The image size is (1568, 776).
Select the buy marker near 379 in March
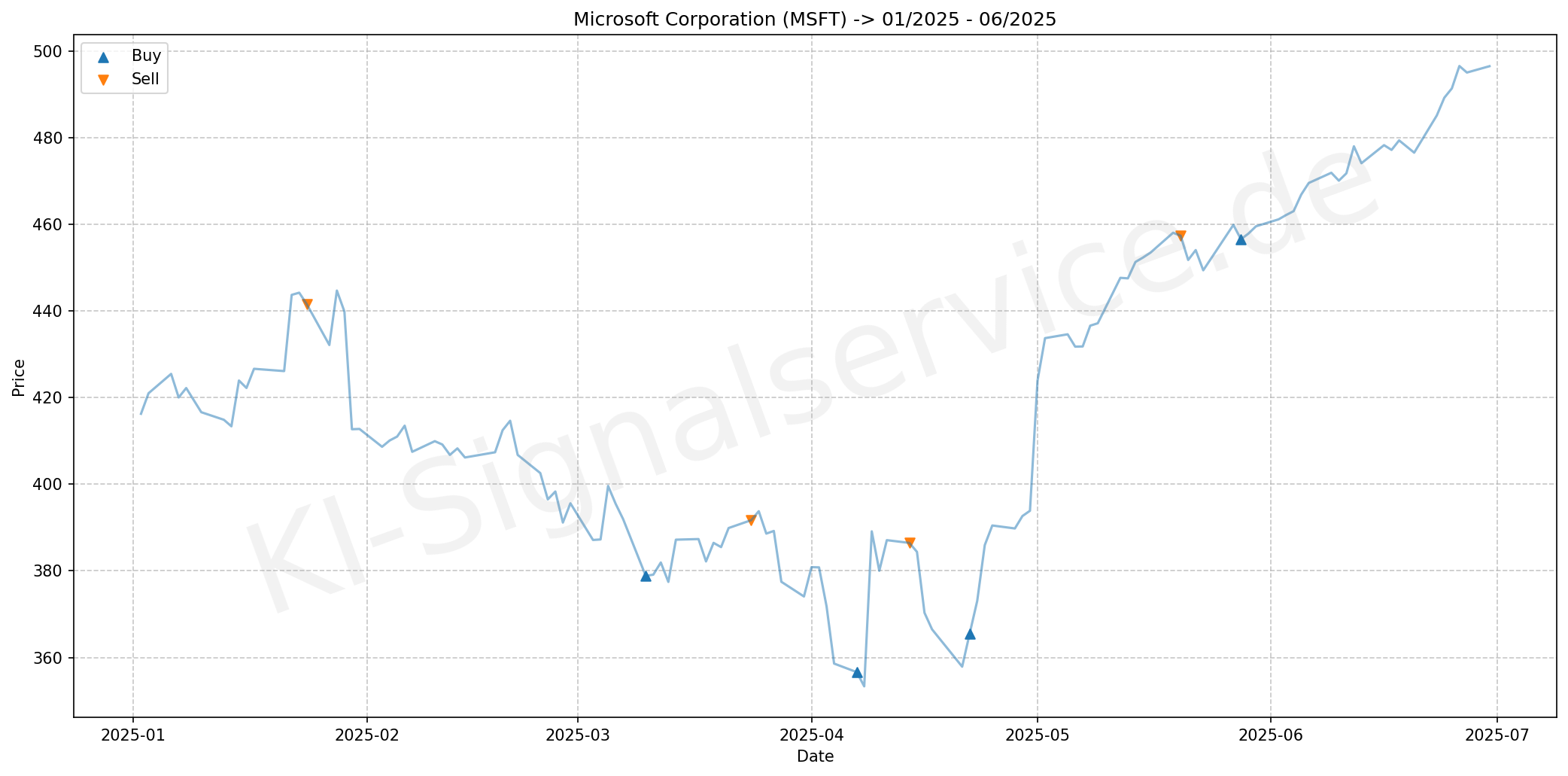click(646, 576)
